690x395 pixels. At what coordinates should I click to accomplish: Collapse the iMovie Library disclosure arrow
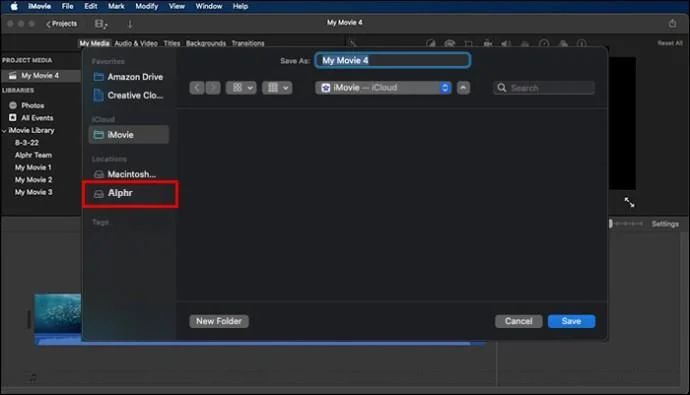[4, 131]
